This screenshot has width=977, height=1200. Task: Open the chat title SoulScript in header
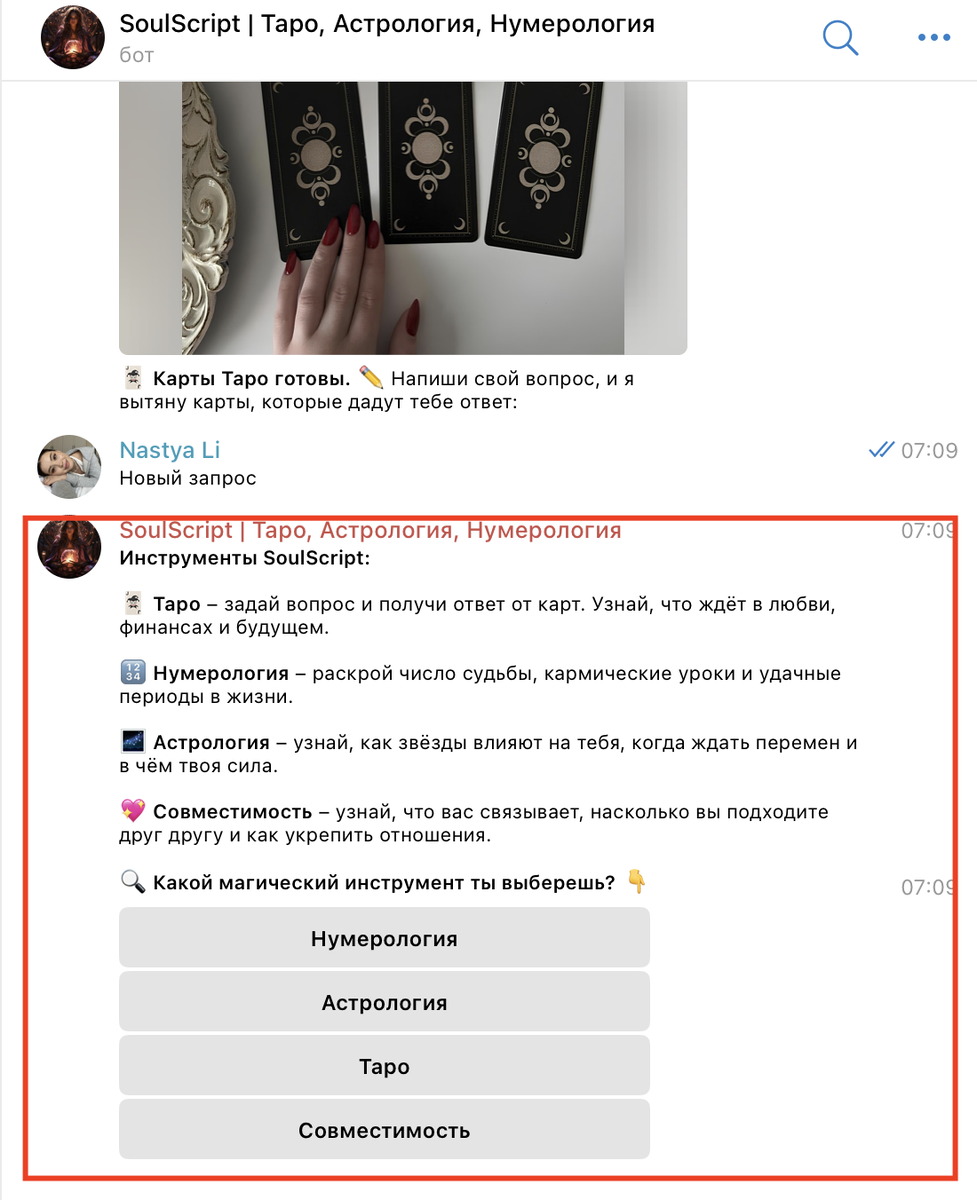(387, 24)
